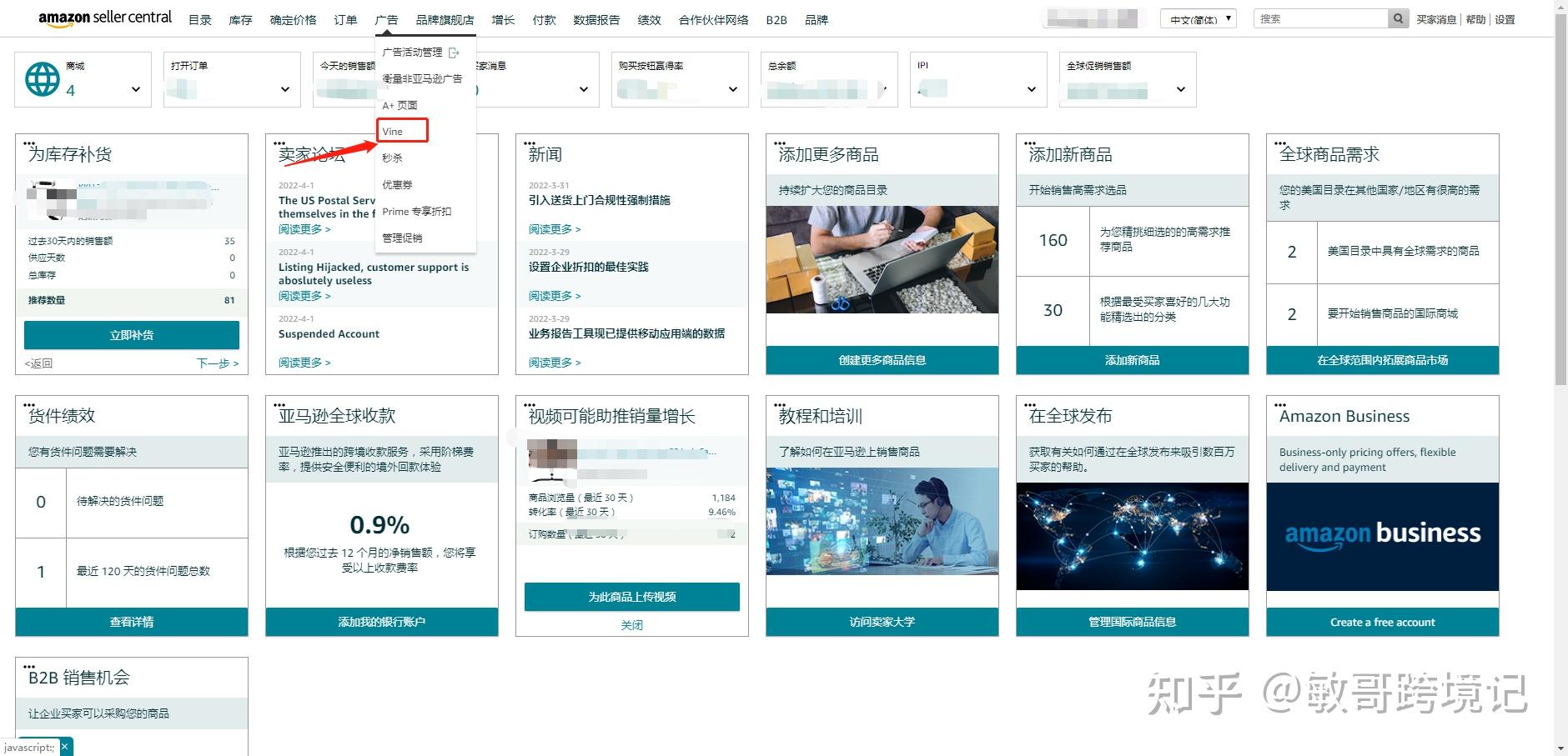Viewport: 1568px width, 756px height.
Task: Click the 立即补货 button
Action: coord(132,335)
